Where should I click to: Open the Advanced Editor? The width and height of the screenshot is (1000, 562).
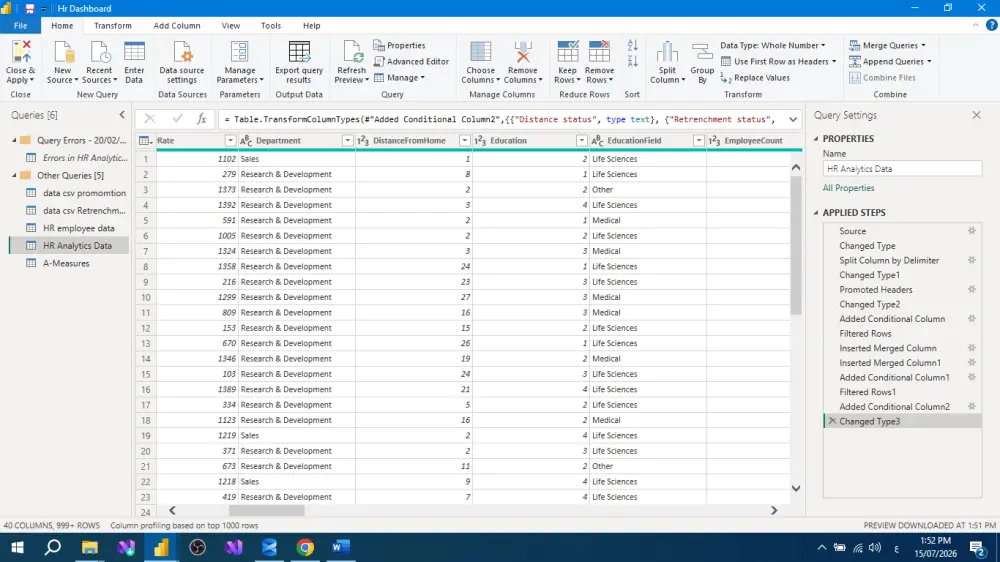411,61
